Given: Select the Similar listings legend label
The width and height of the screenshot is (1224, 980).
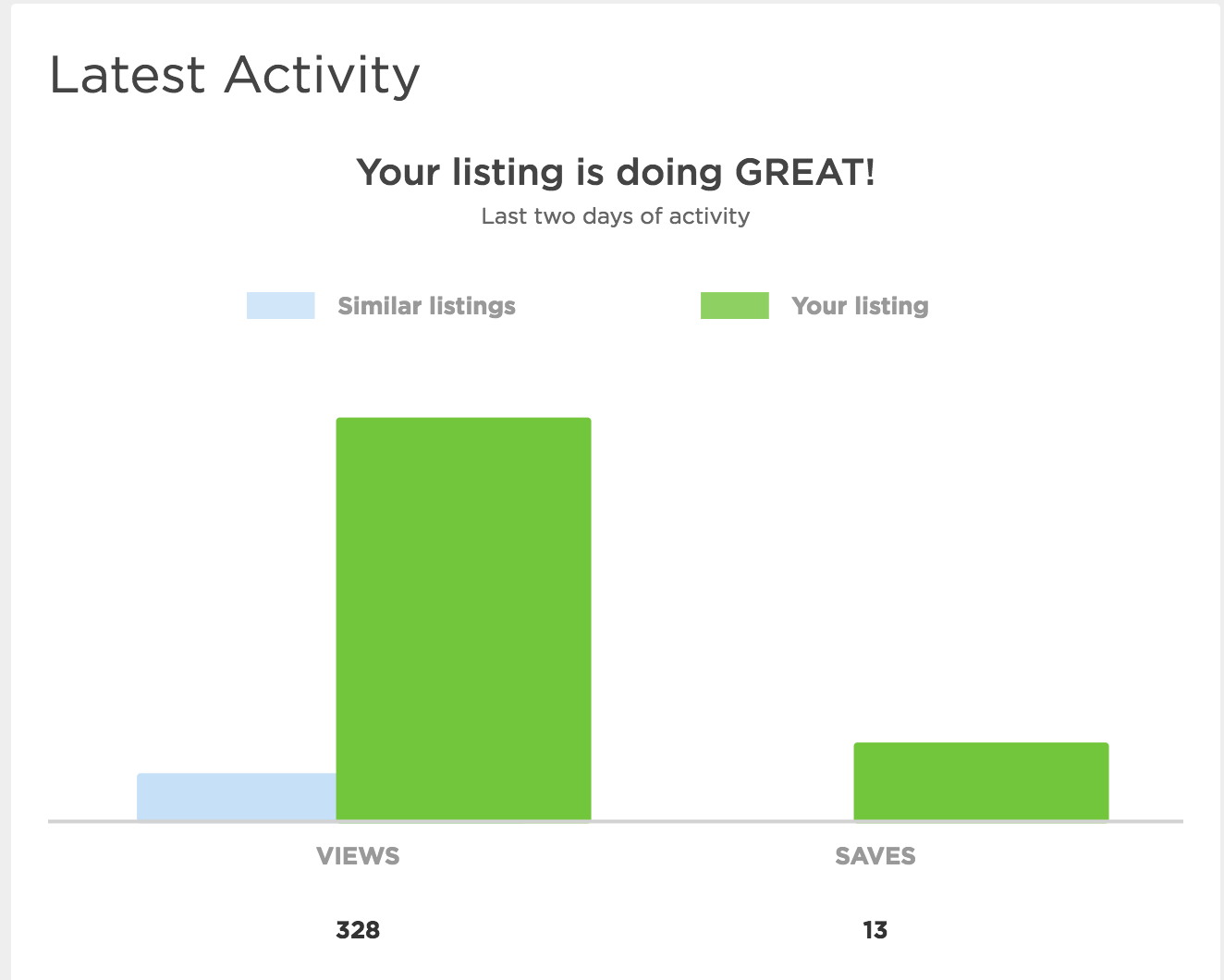Looking at the screenshot, I should 426,306.
